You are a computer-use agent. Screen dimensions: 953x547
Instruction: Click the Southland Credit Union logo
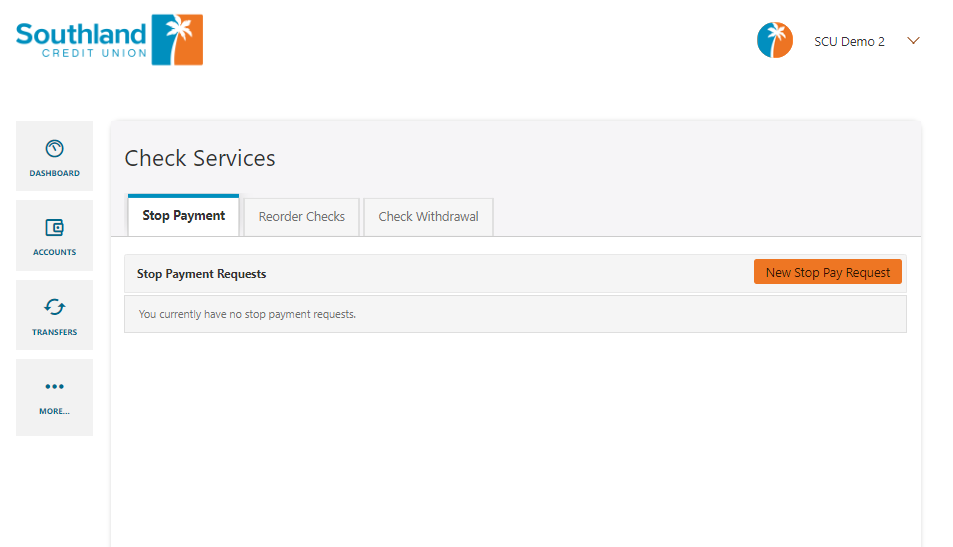109,40
